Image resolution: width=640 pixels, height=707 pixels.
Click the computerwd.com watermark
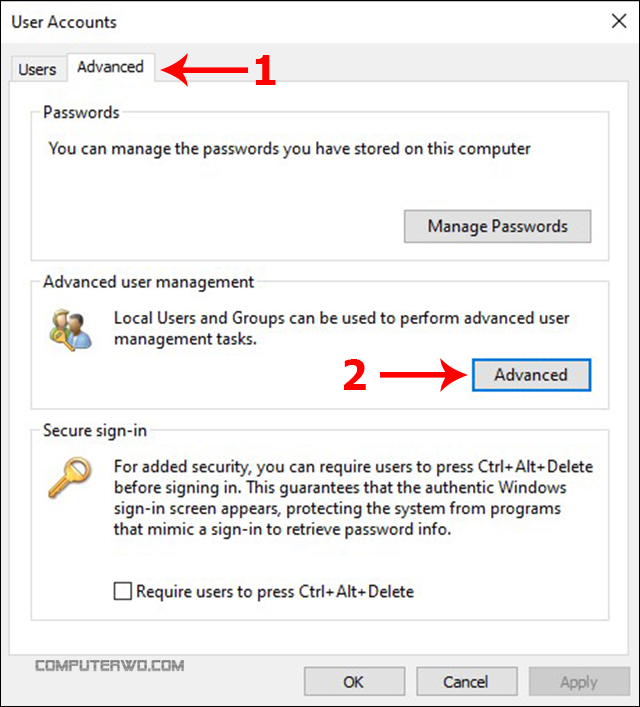pyautogui.click(x=110, y=665)
